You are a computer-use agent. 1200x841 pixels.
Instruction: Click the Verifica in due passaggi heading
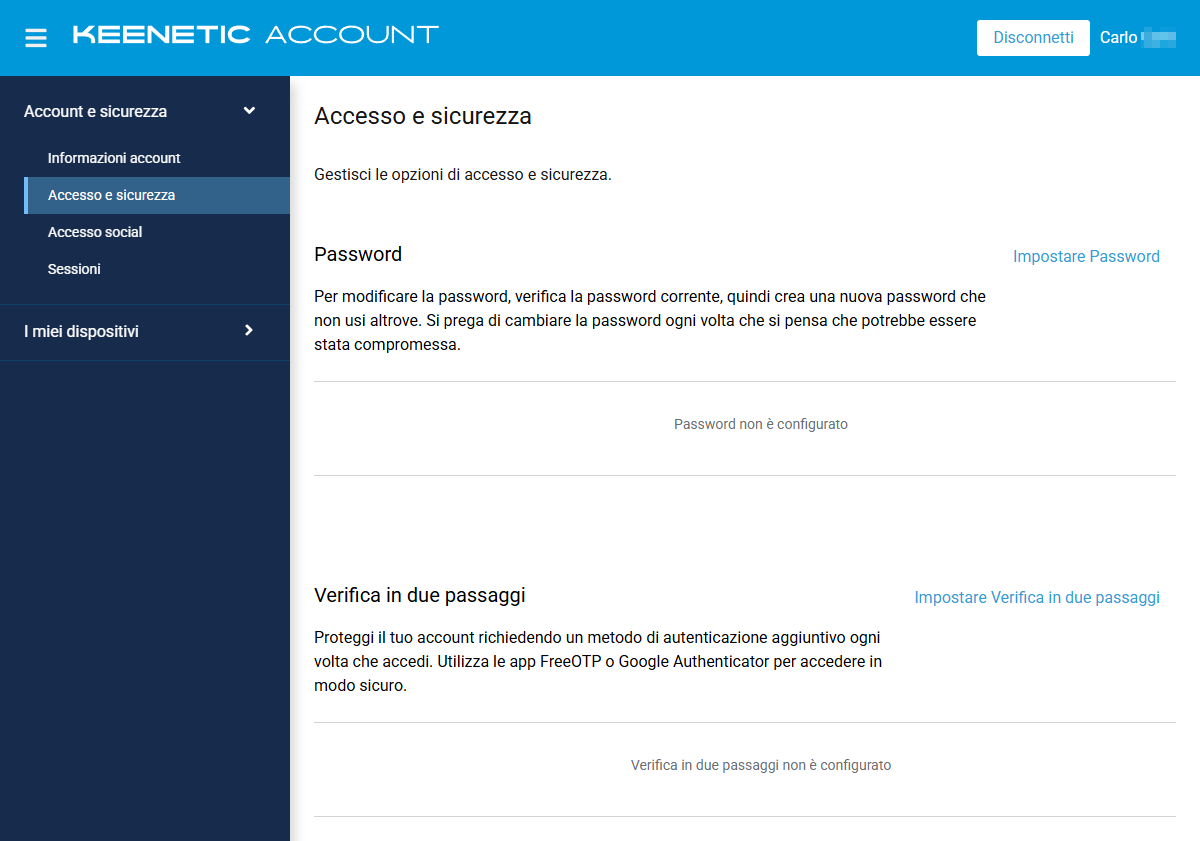pos(420,595)
